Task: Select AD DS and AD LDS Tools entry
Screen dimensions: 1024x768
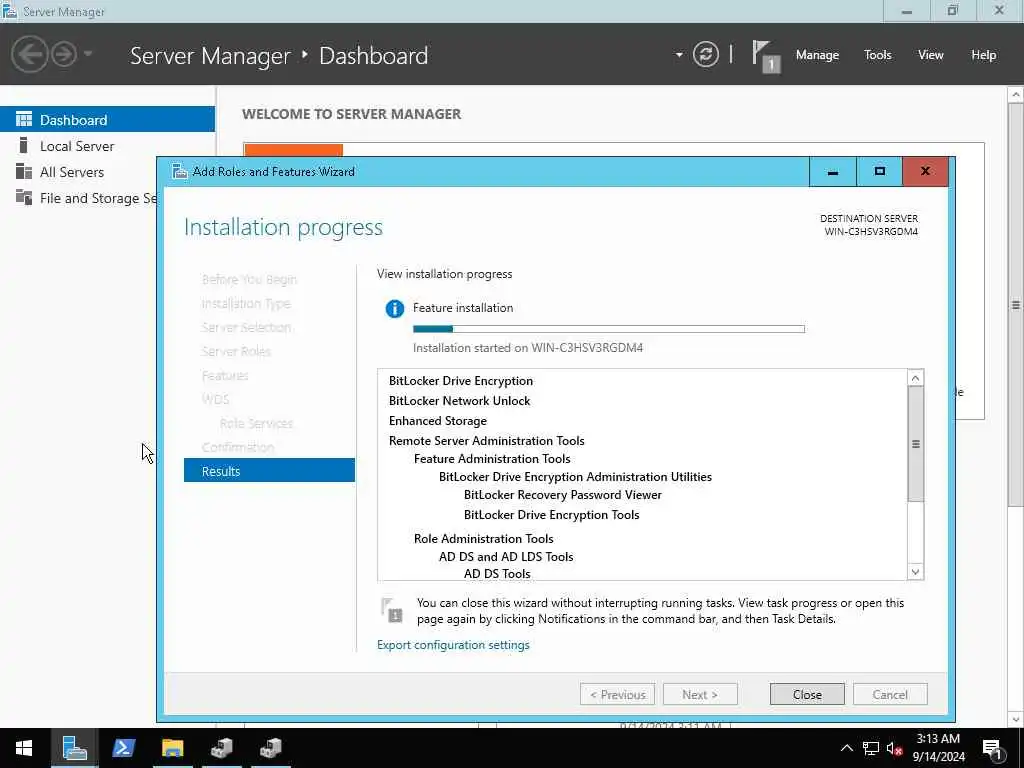Action: coord(505,556)
